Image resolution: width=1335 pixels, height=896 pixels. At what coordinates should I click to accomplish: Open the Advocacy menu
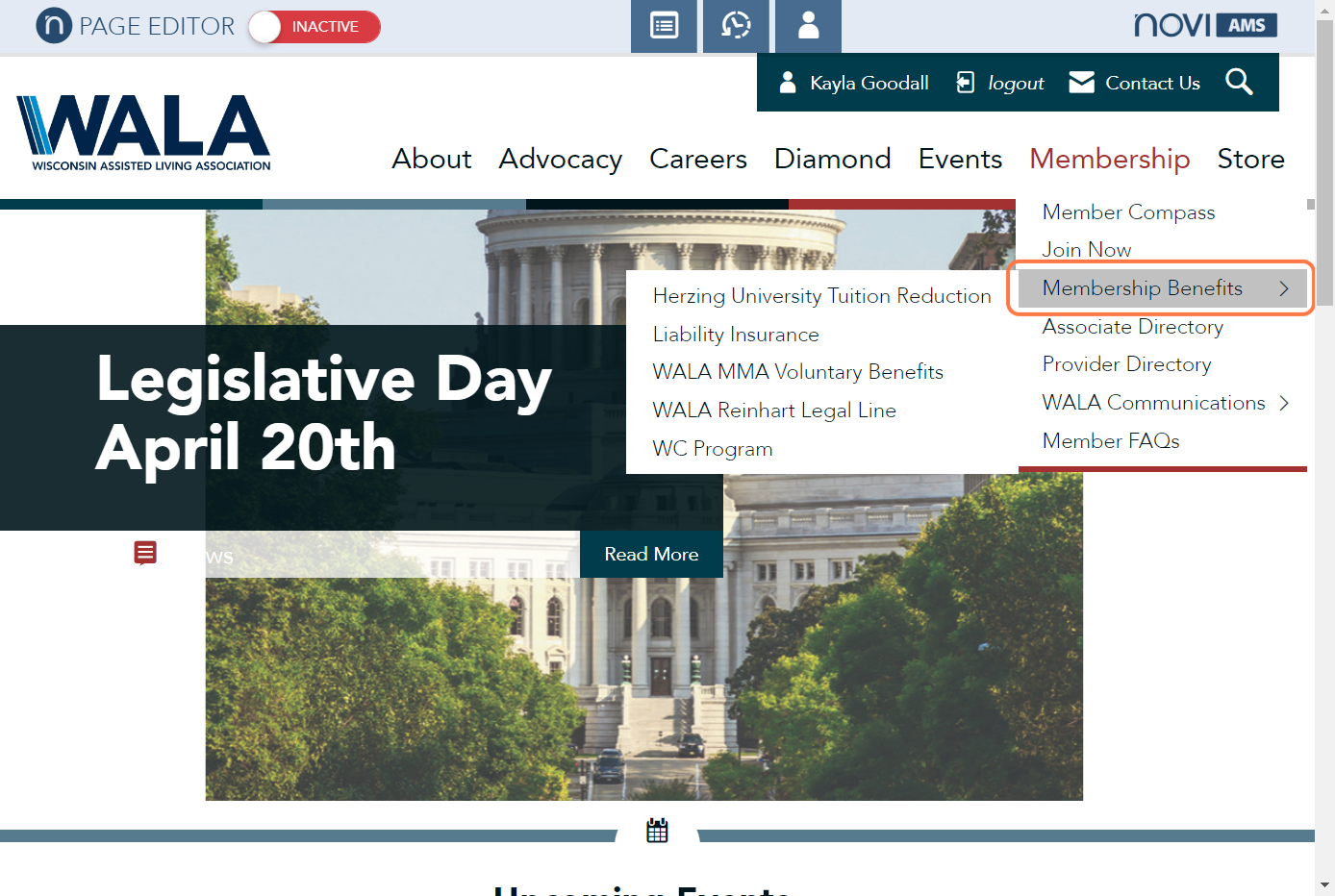click(x=561, y=160)
